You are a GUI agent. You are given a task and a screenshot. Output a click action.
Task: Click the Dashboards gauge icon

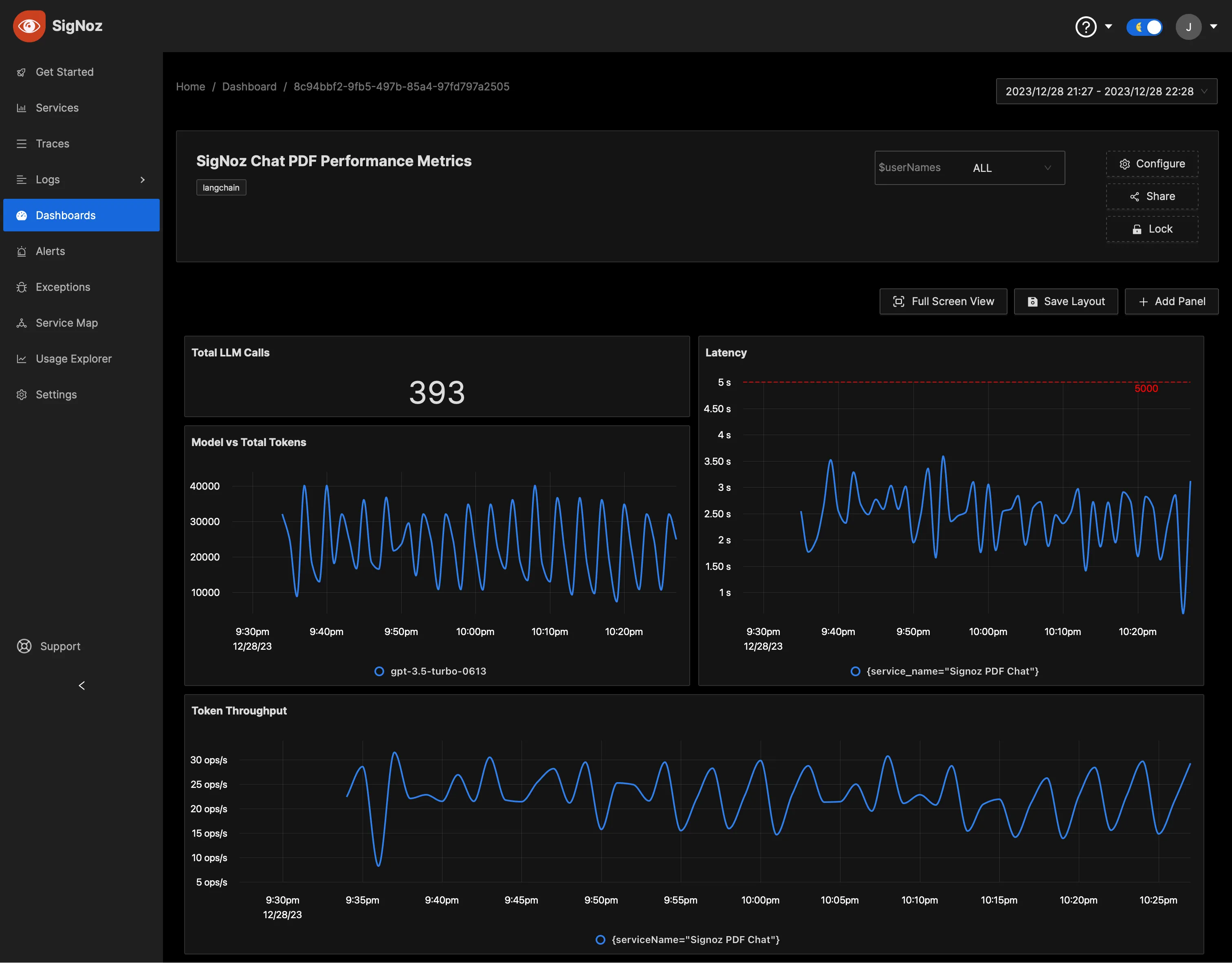click(22, 215)
